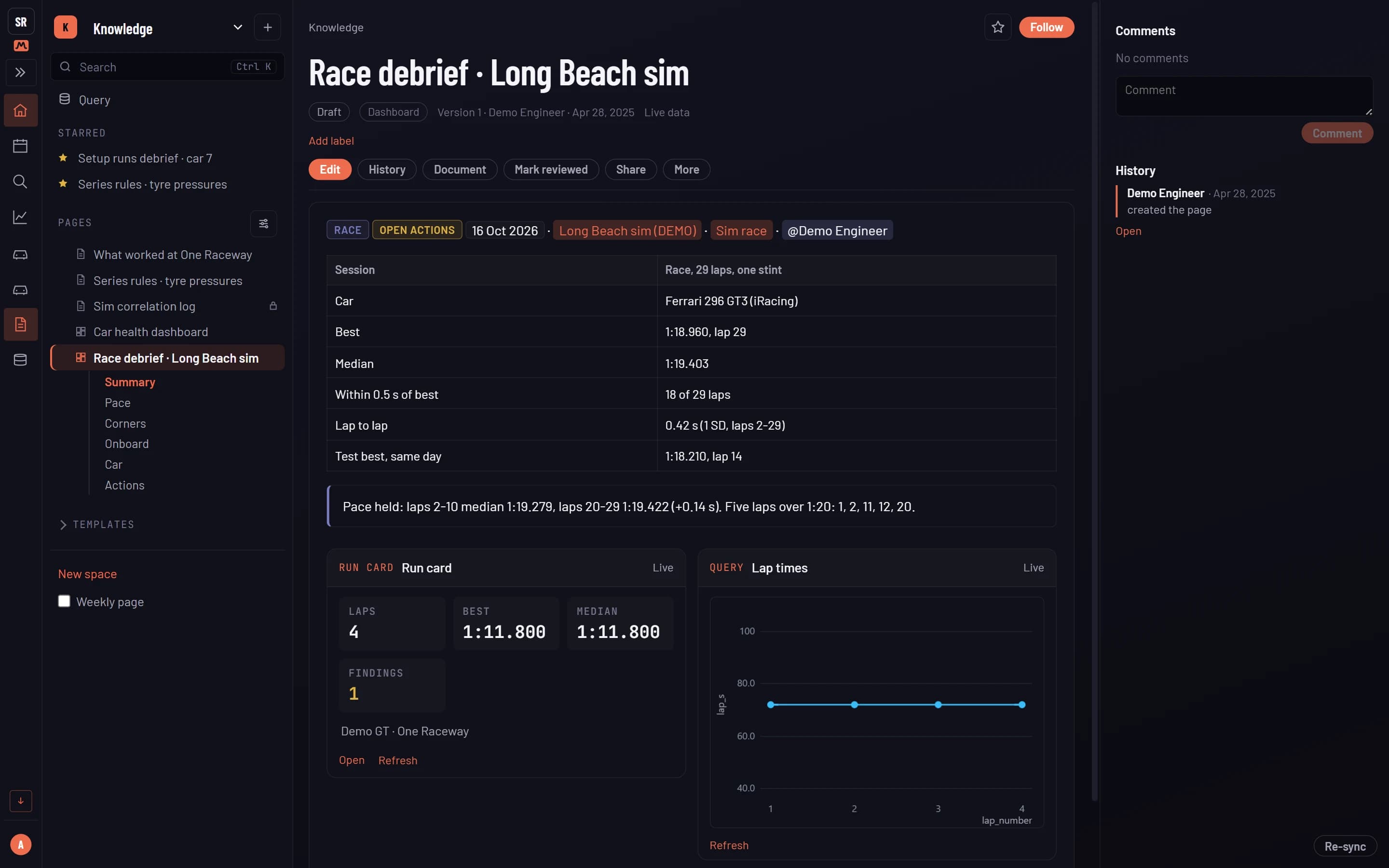
Task: Open the line chart analytics icon
Action: click(x=21, y=217)
